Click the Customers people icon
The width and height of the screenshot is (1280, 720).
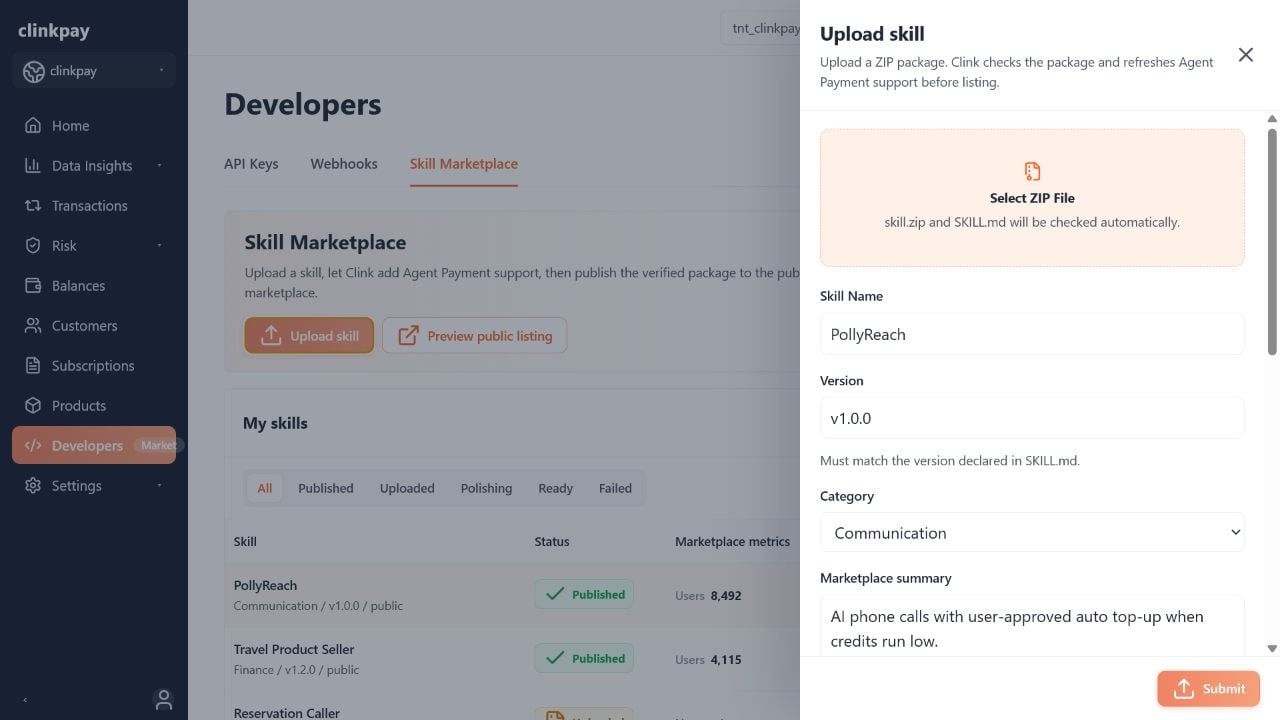coord(33,326)
